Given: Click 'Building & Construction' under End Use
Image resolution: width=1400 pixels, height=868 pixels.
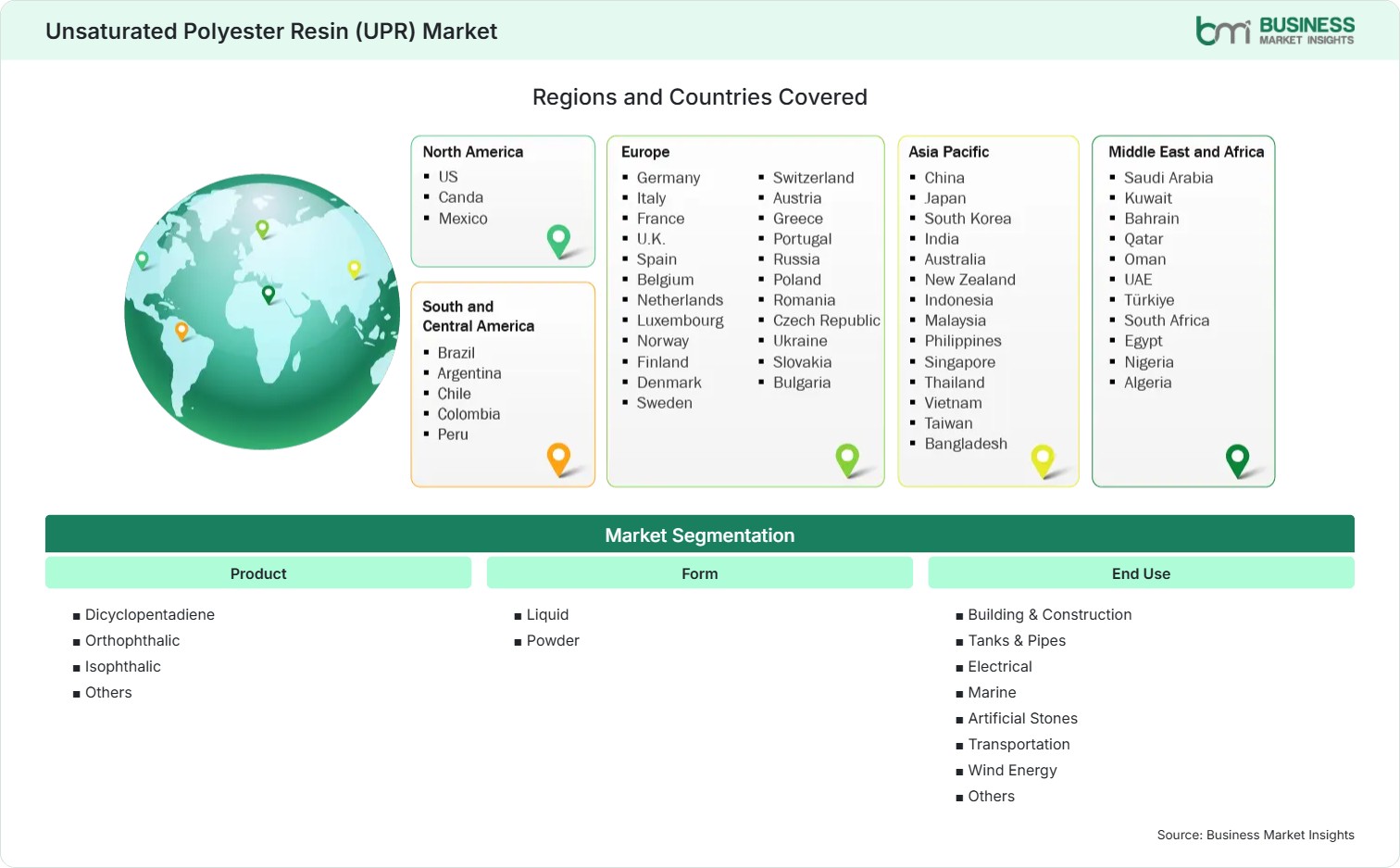Looking at the screenshot, I should point(1050,614).
